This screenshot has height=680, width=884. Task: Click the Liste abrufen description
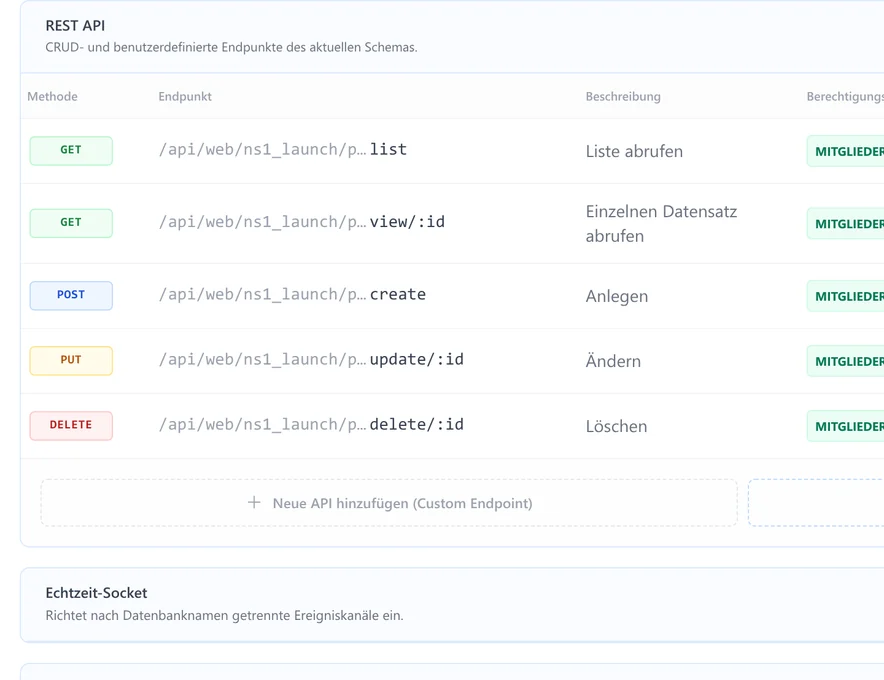[634, 151]
